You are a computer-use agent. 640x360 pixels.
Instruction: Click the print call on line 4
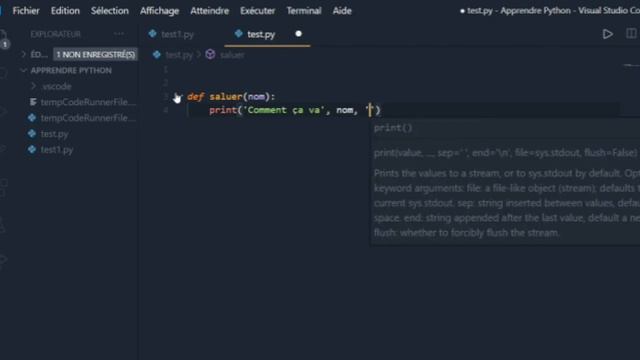pos(223,110)
